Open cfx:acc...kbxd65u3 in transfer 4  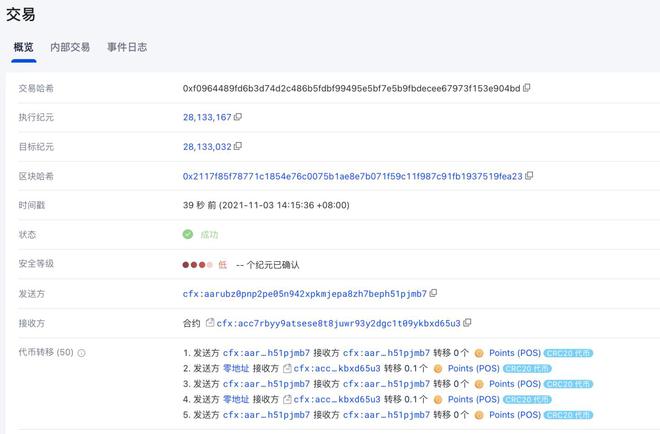(x=337, y=399)
